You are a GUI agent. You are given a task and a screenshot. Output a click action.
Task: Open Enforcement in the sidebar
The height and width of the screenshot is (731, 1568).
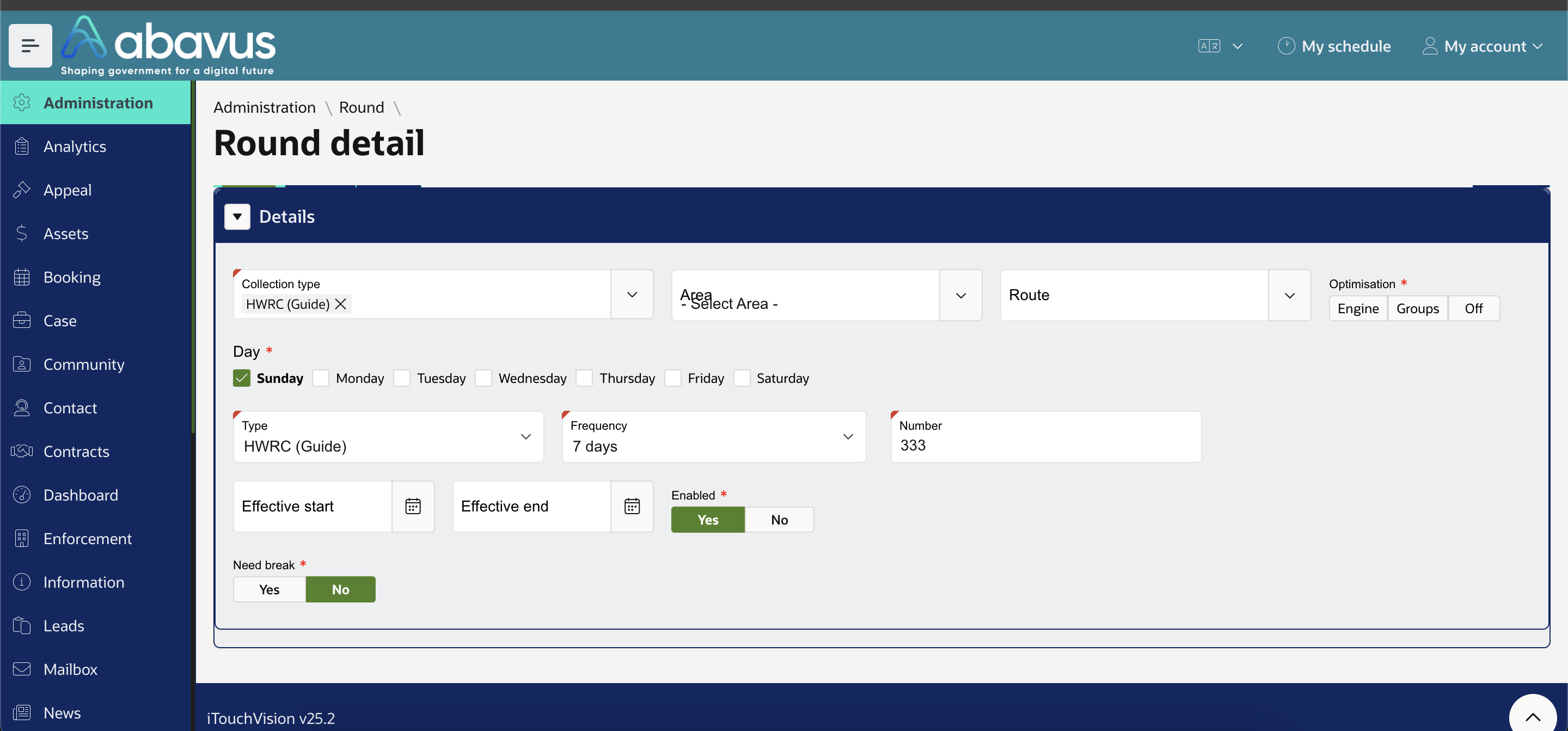(96, 539)
